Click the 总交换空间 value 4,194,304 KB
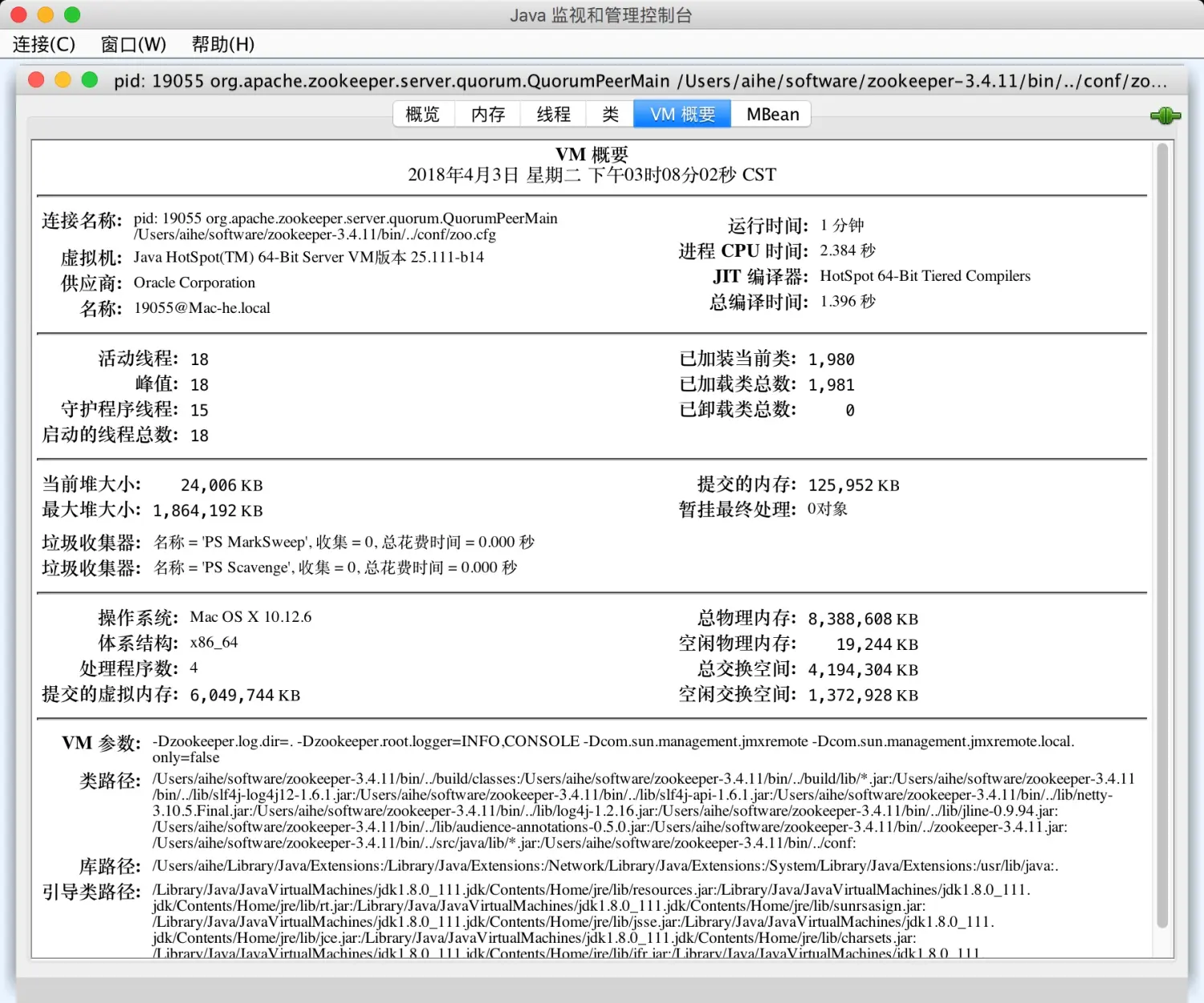Viewport: 1204px width, 1003px height. pyautogui.click(x=863, y=670)
